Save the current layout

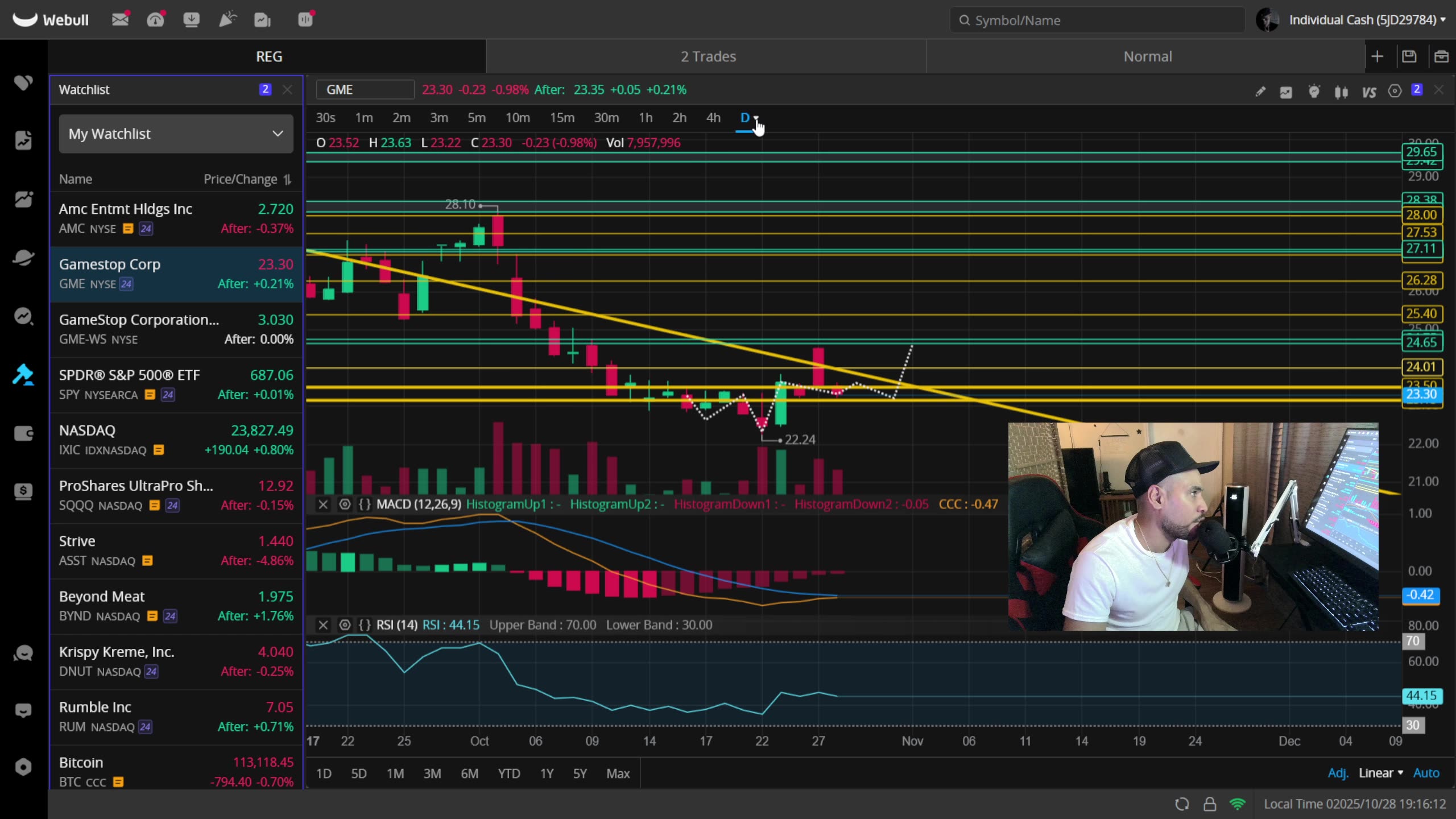click(1409, 56)
